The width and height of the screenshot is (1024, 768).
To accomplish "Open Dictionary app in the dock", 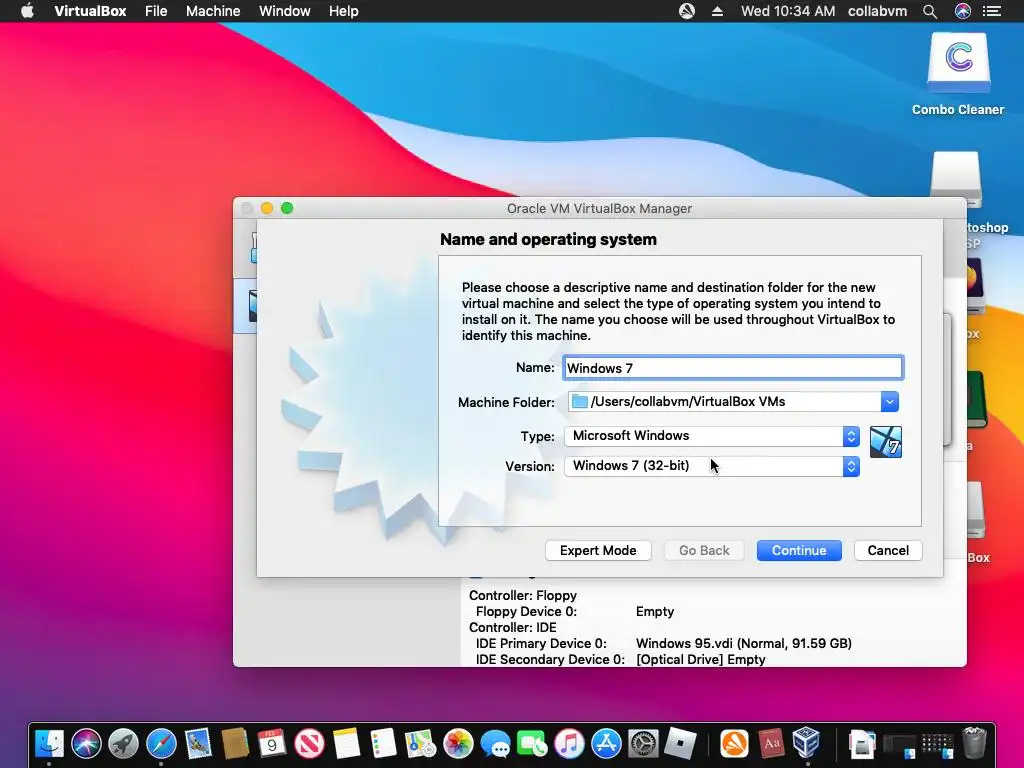I will (x=771, y=743).
